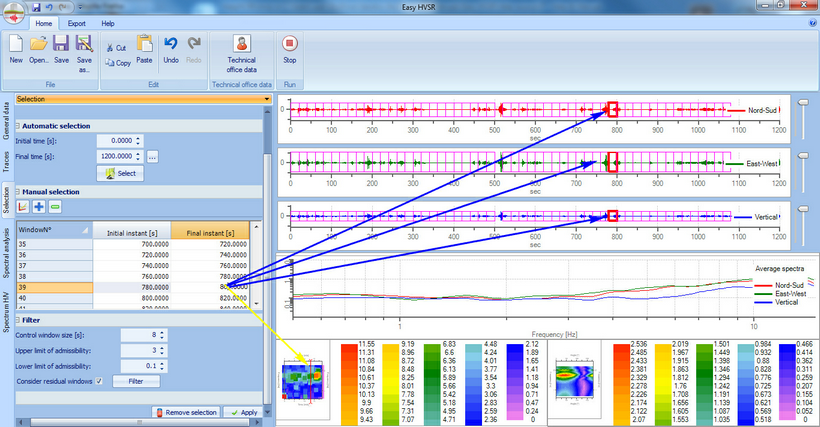This screenshot has width=820, height=427.
Task: Click the East-West trace amplitude slider
Action: coord(803,156)
